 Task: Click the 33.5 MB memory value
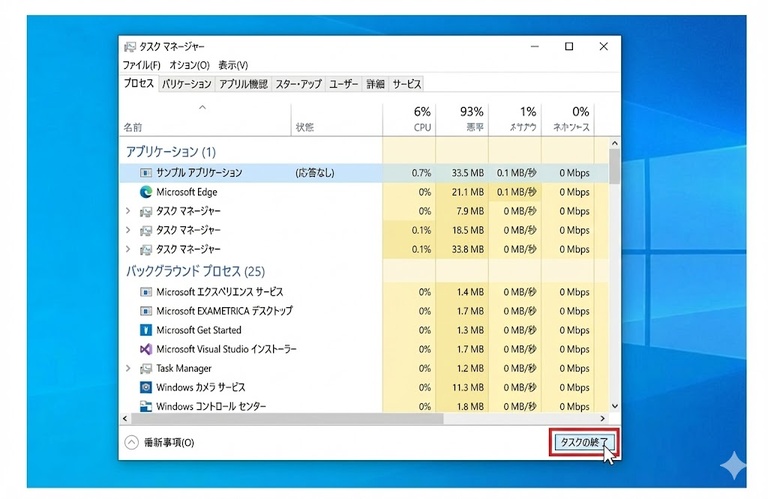(x=468, y=173)
